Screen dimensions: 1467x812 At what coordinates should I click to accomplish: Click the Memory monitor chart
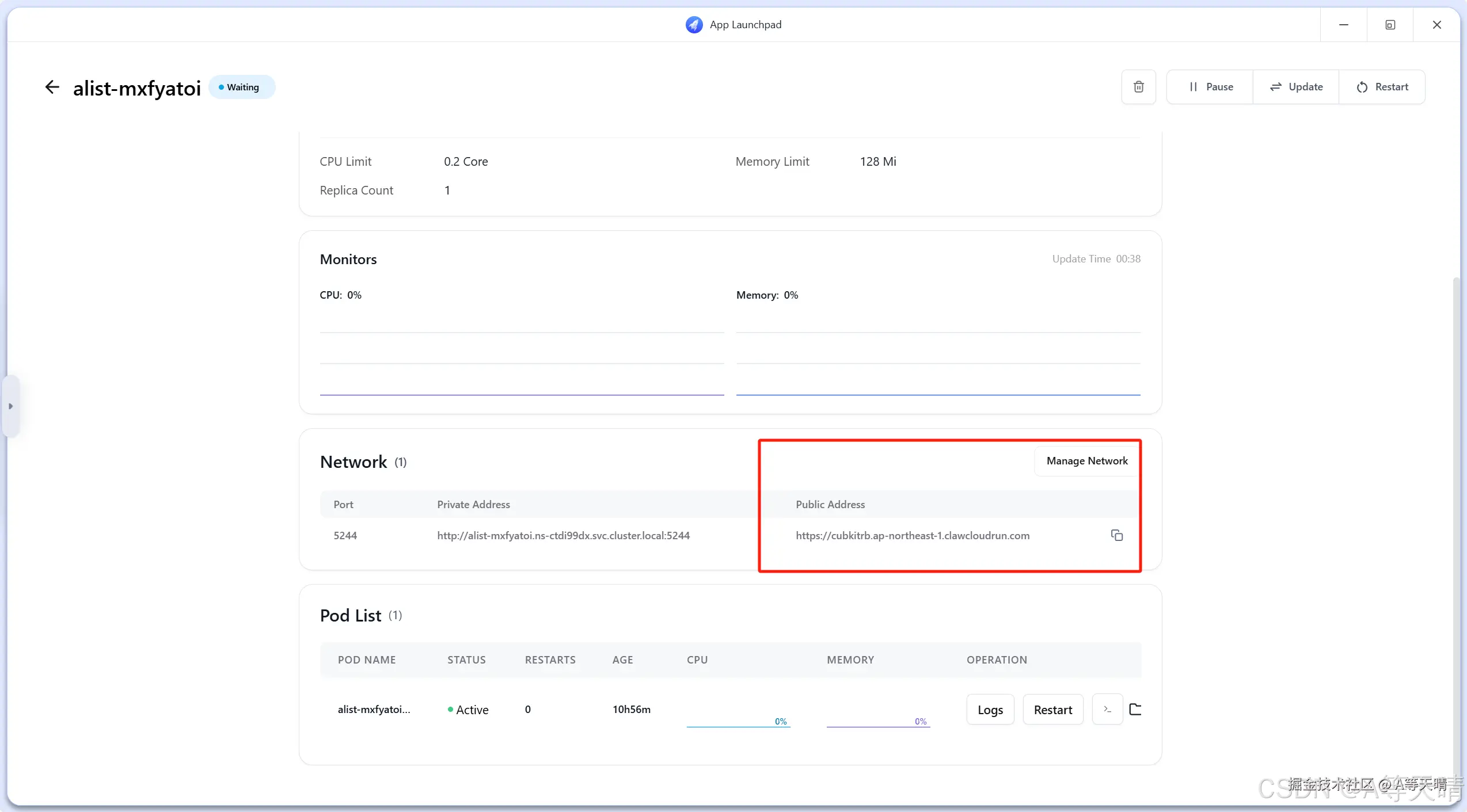pos(938,363)
